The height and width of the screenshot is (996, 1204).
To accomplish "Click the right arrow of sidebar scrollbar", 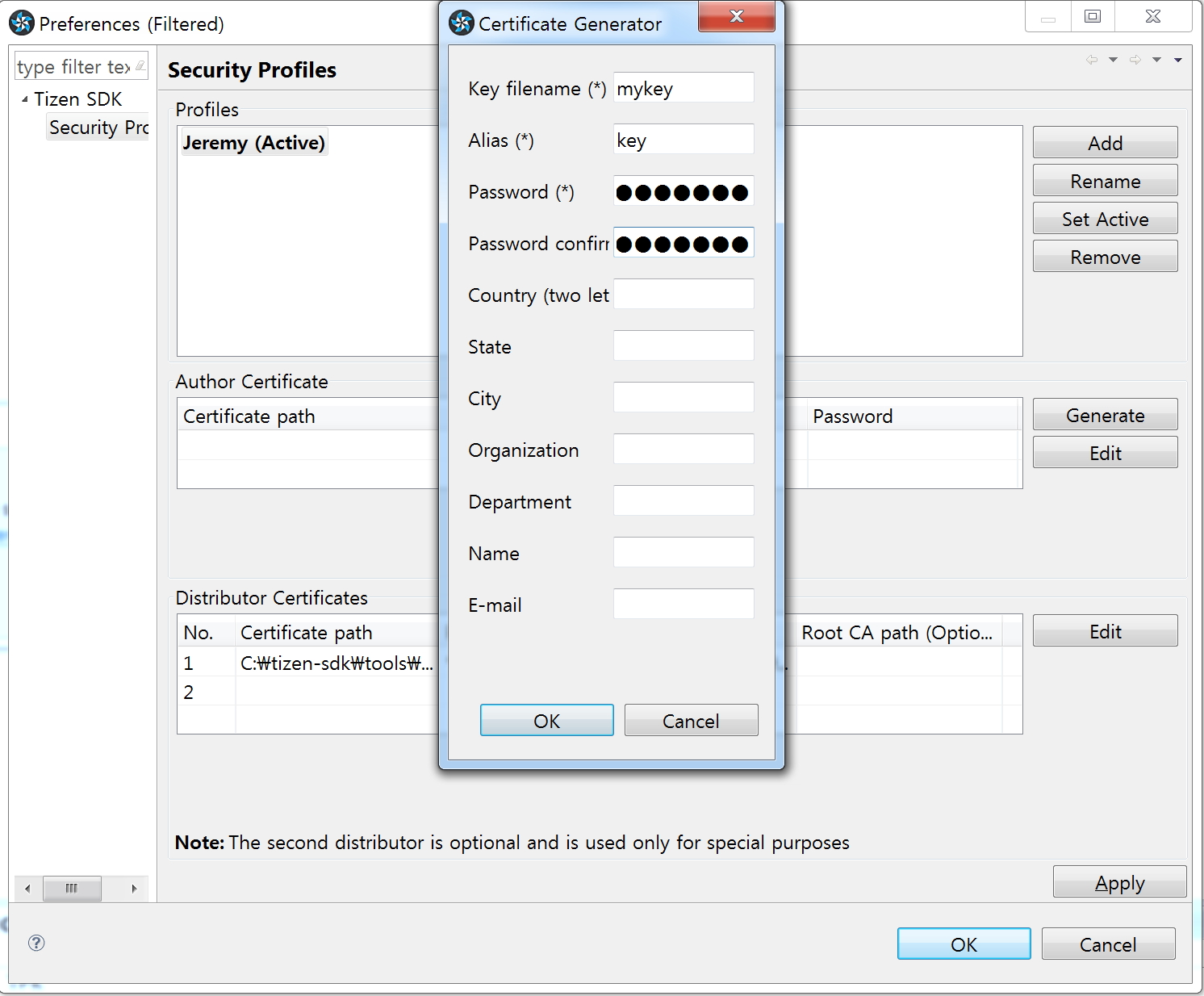I will (x=134, y=889).
